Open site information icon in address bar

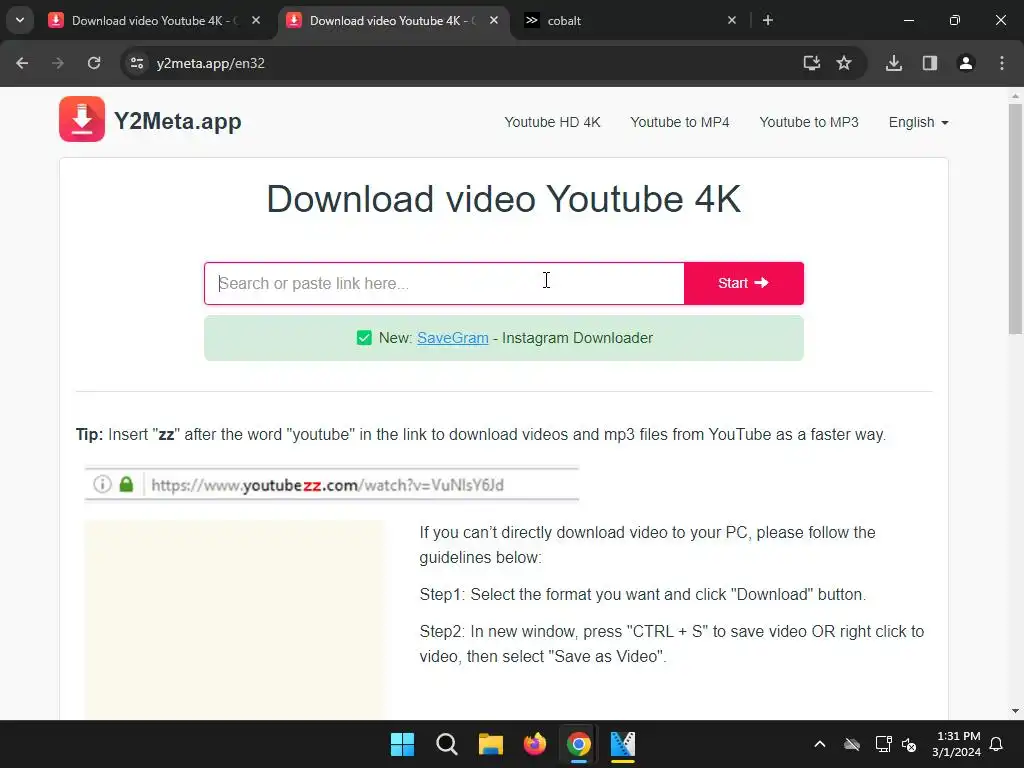click(x=136, y=63)
